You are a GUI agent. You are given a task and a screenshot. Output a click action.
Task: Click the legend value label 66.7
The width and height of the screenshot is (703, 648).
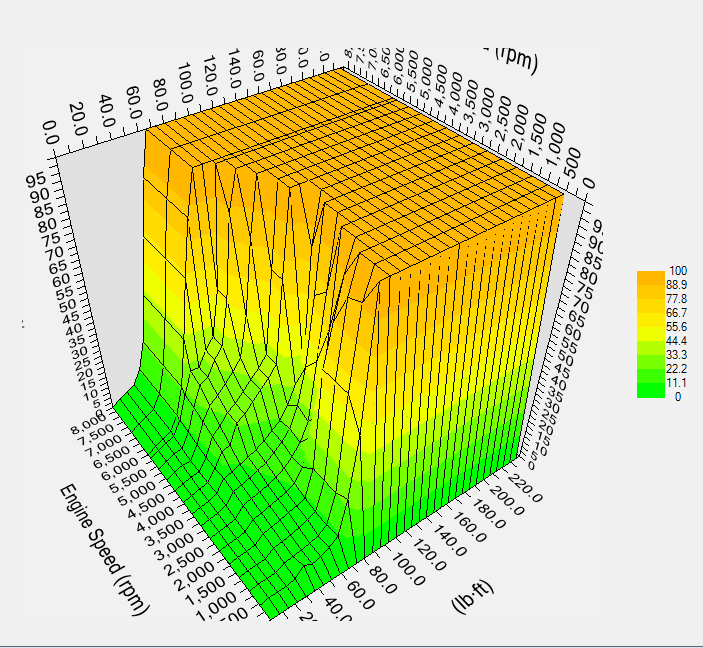[677, 313]
